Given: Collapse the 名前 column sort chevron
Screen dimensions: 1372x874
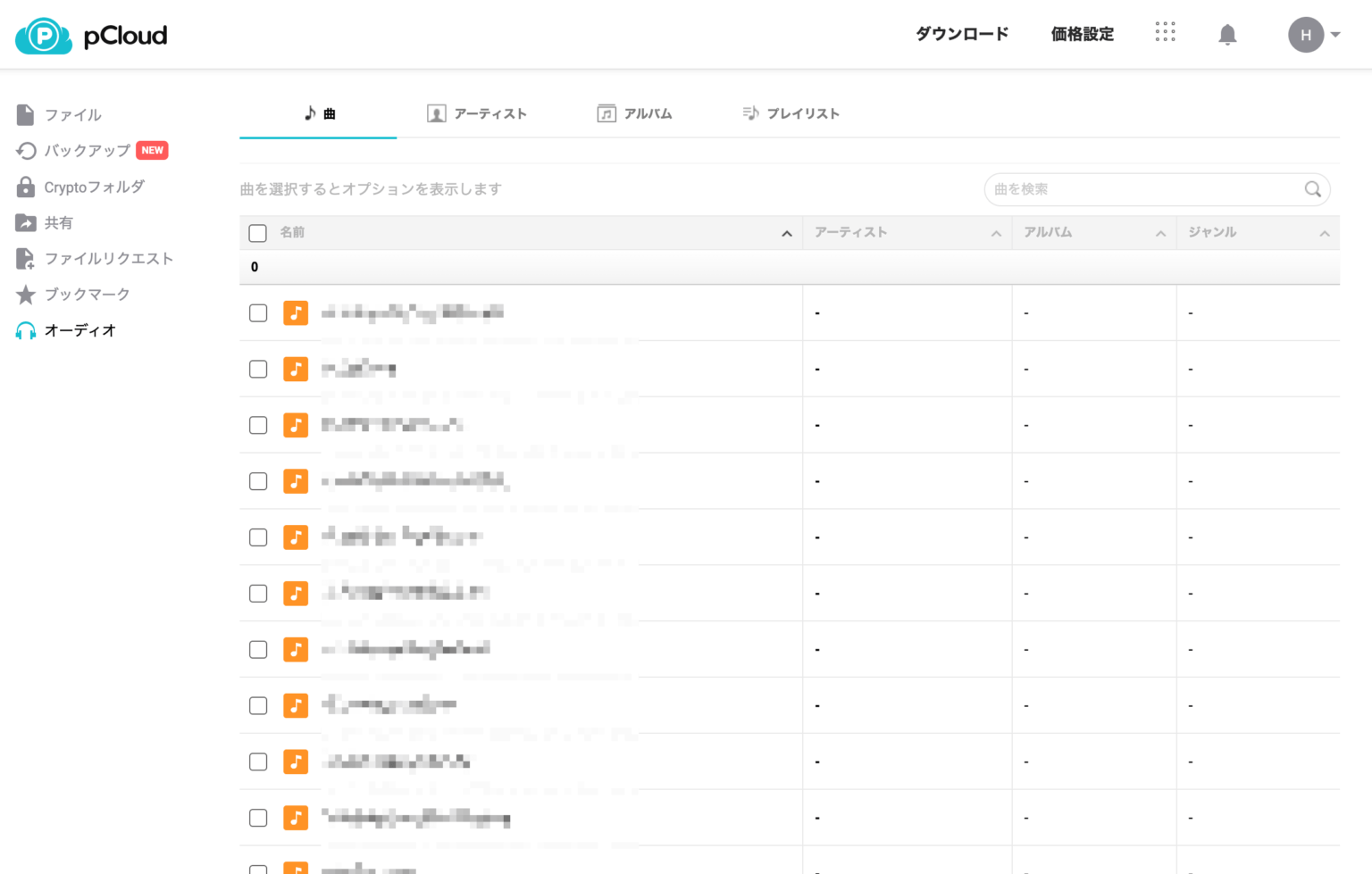Looking at the screenshot, I should [x=787, y=233].
